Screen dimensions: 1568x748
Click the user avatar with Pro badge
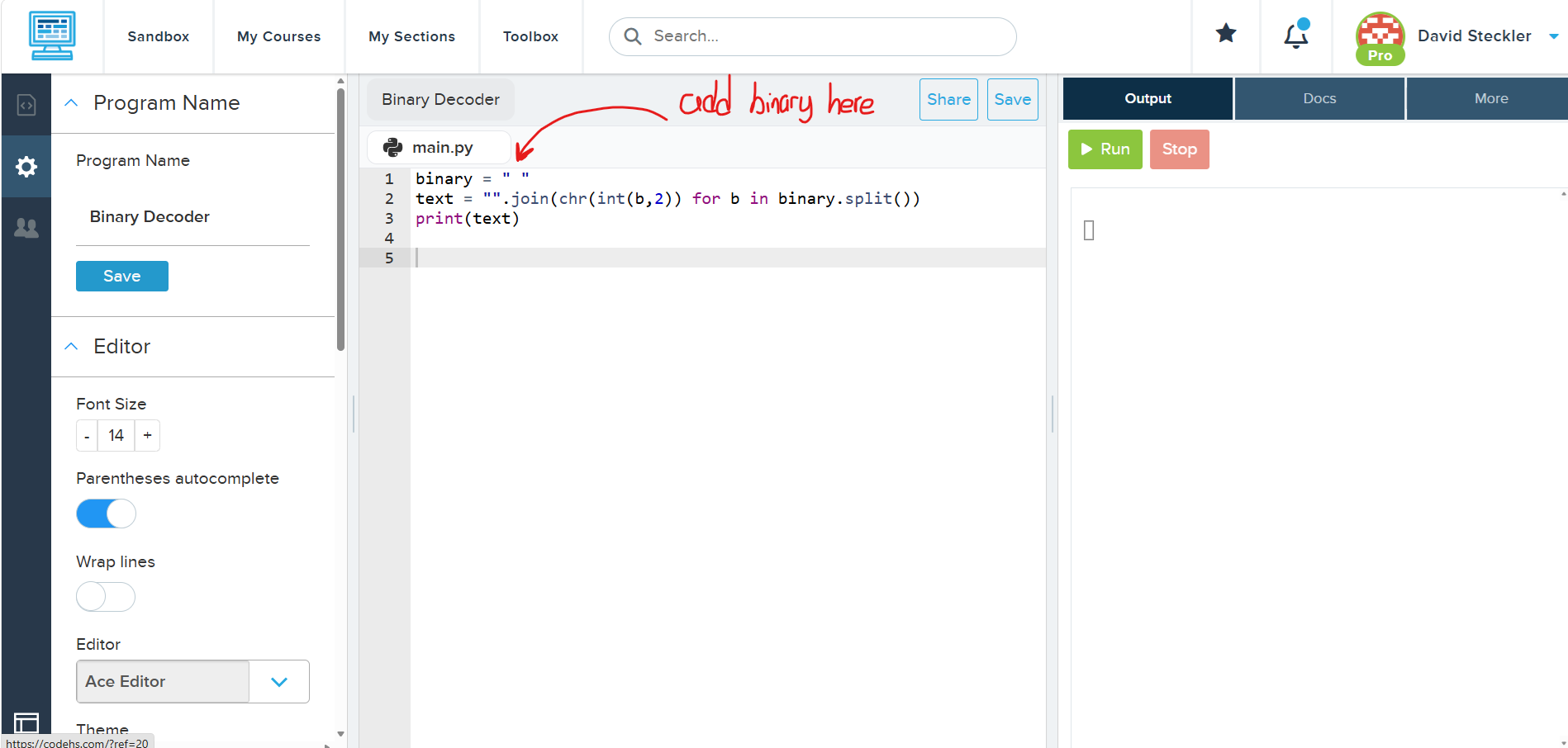pyautogui.click(x=1380, y=38)
